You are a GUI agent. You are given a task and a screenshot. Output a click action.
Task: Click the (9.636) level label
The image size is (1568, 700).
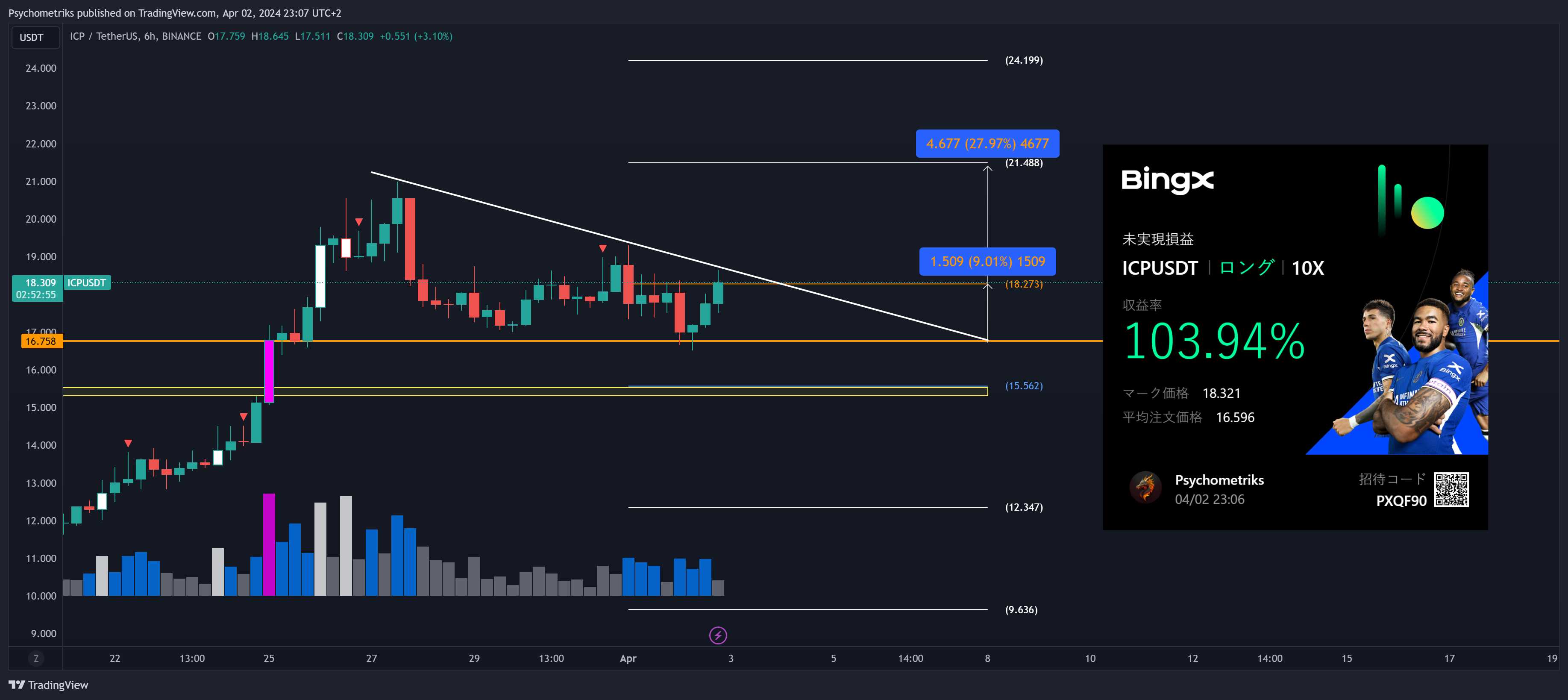(x=1022, y=609)
